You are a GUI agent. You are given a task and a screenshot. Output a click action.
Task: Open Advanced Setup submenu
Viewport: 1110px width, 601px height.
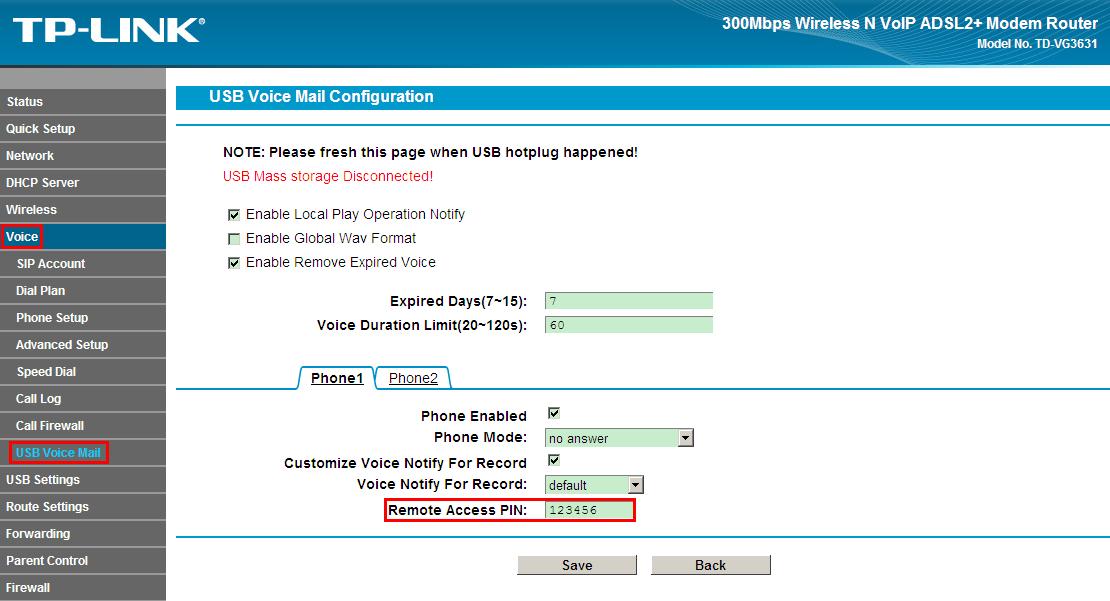(x=82, y=344)
